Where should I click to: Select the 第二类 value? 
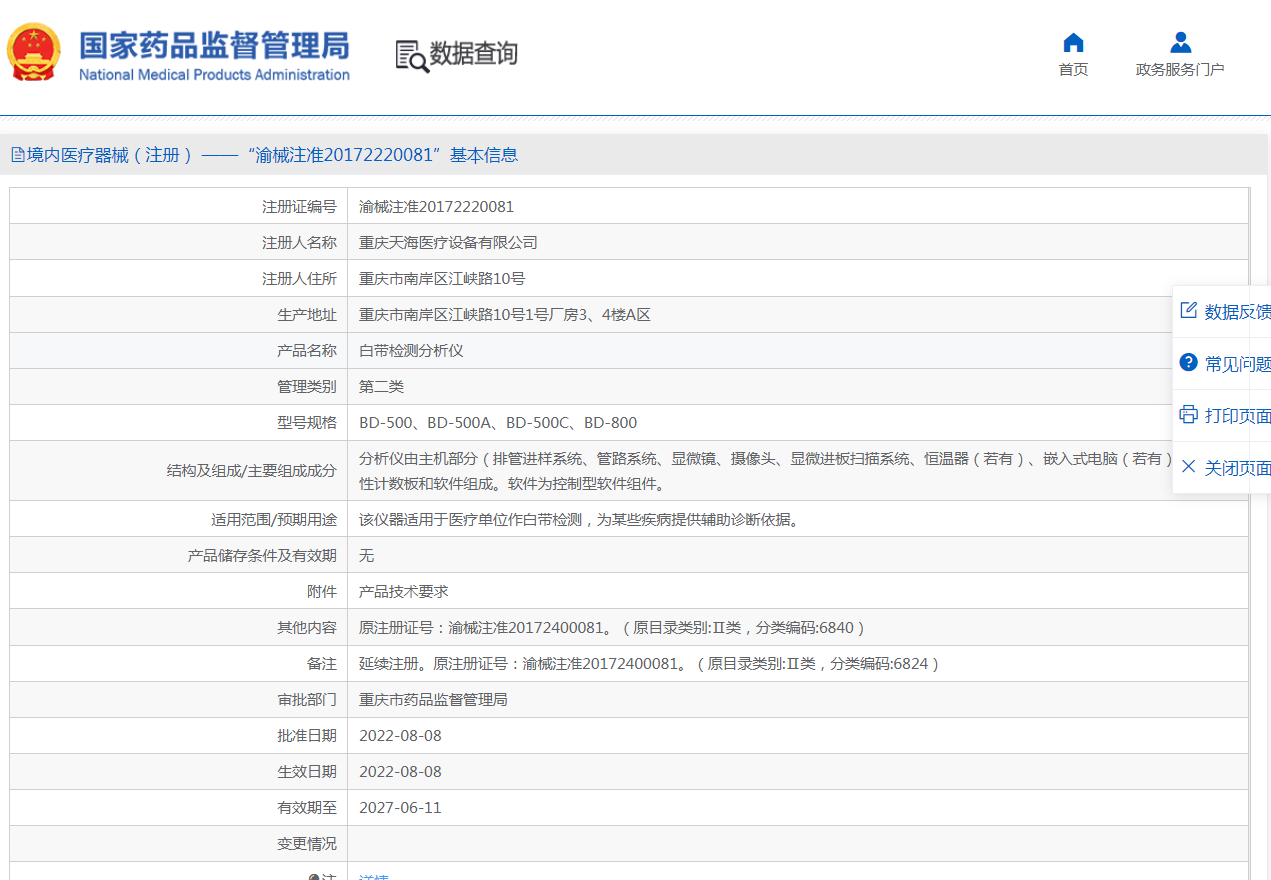(381, 387)
